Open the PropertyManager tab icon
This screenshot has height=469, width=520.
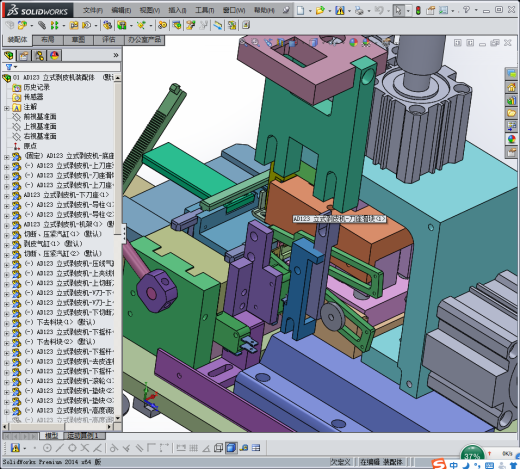(24, 55)
